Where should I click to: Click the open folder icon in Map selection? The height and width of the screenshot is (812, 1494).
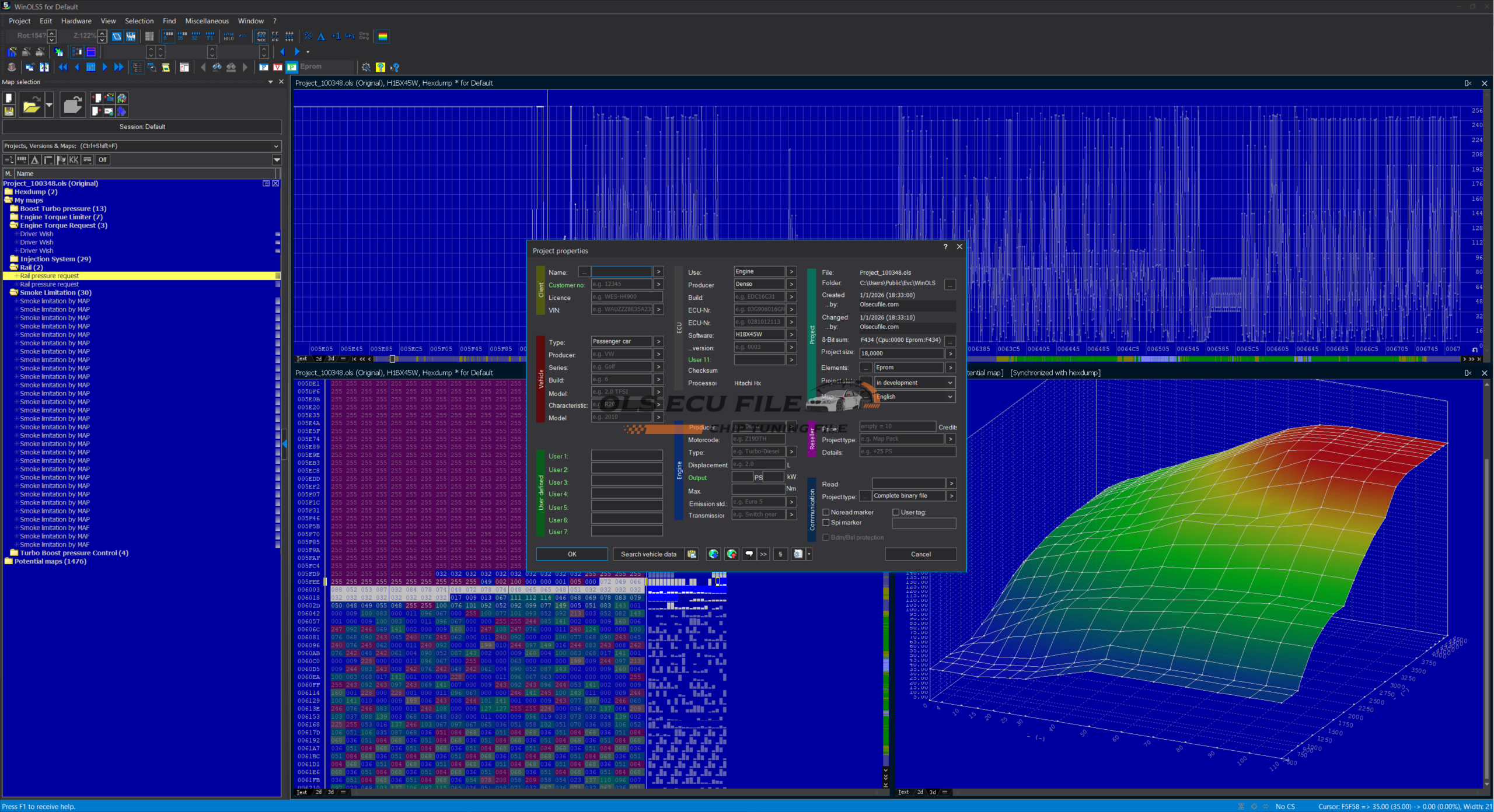32,106
